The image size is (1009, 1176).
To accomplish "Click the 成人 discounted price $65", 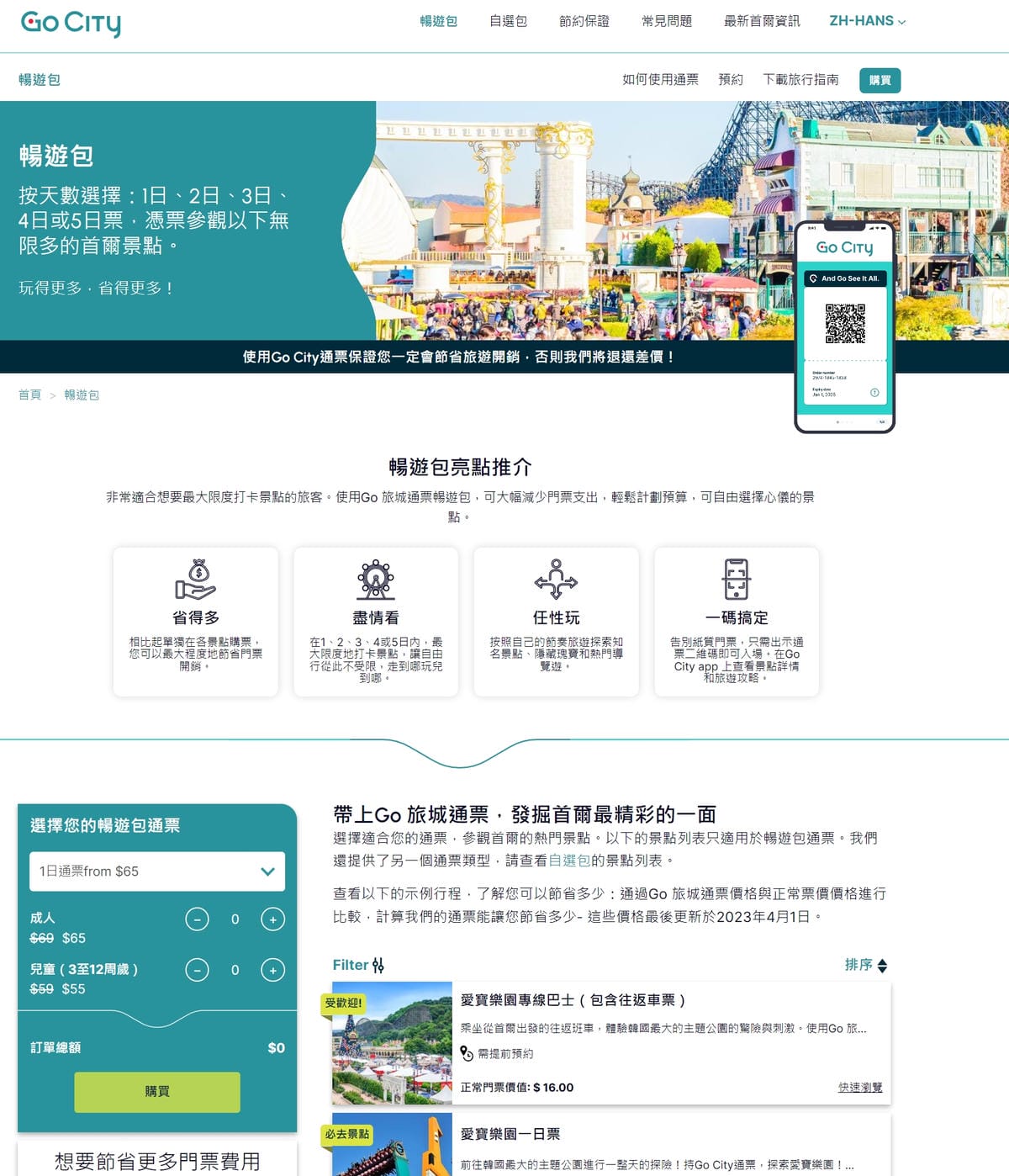I will [74, 938].
